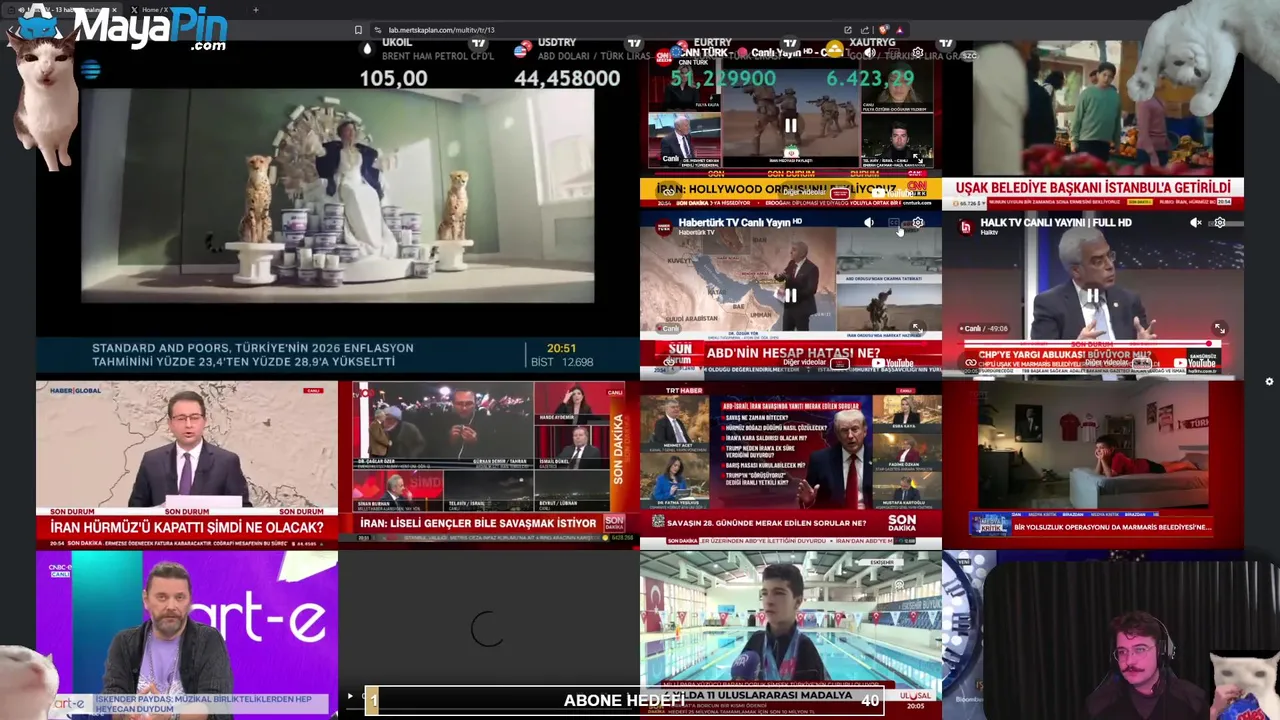Toggle subtitles on Habertürk TV player

click(893, 223)
